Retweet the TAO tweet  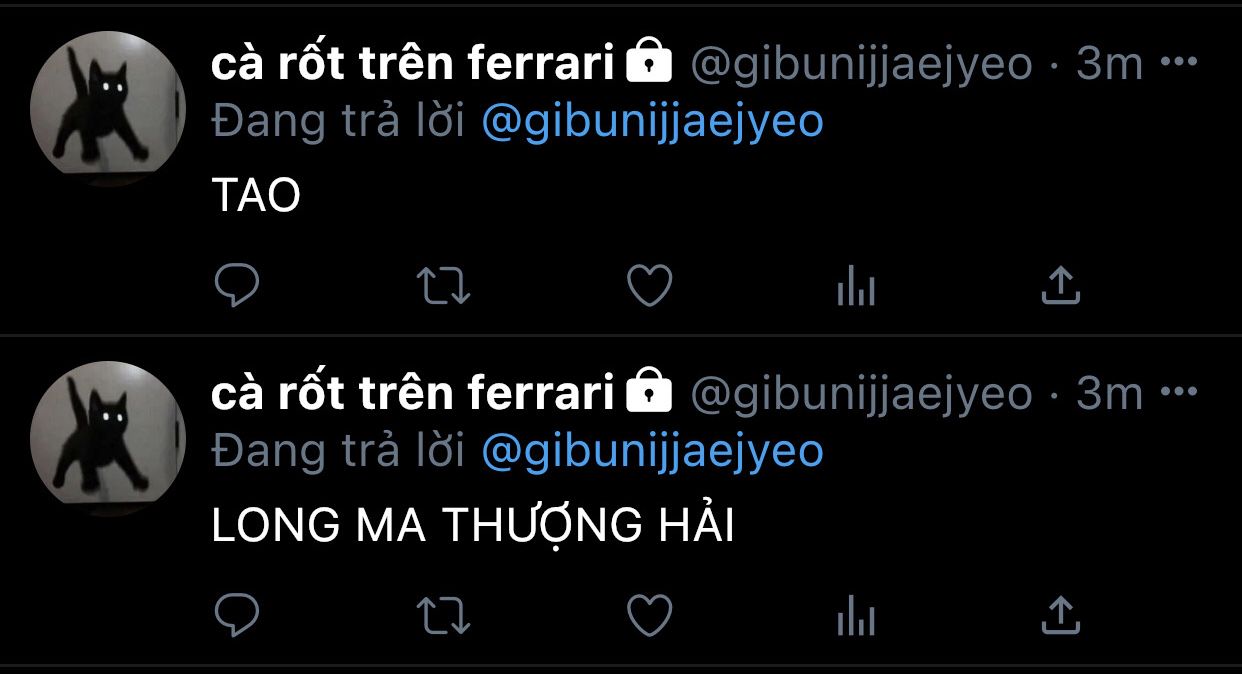click(x=443, y=286)
